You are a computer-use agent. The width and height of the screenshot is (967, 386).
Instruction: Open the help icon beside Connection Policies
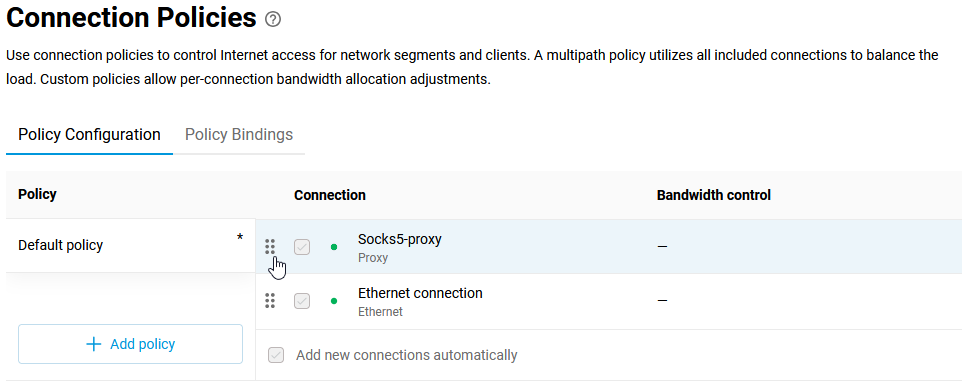pos(273,20)
